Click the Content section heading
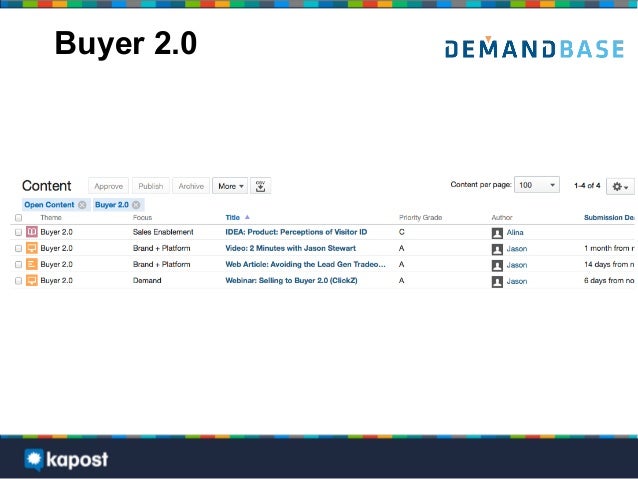 [x=47, y=186]
